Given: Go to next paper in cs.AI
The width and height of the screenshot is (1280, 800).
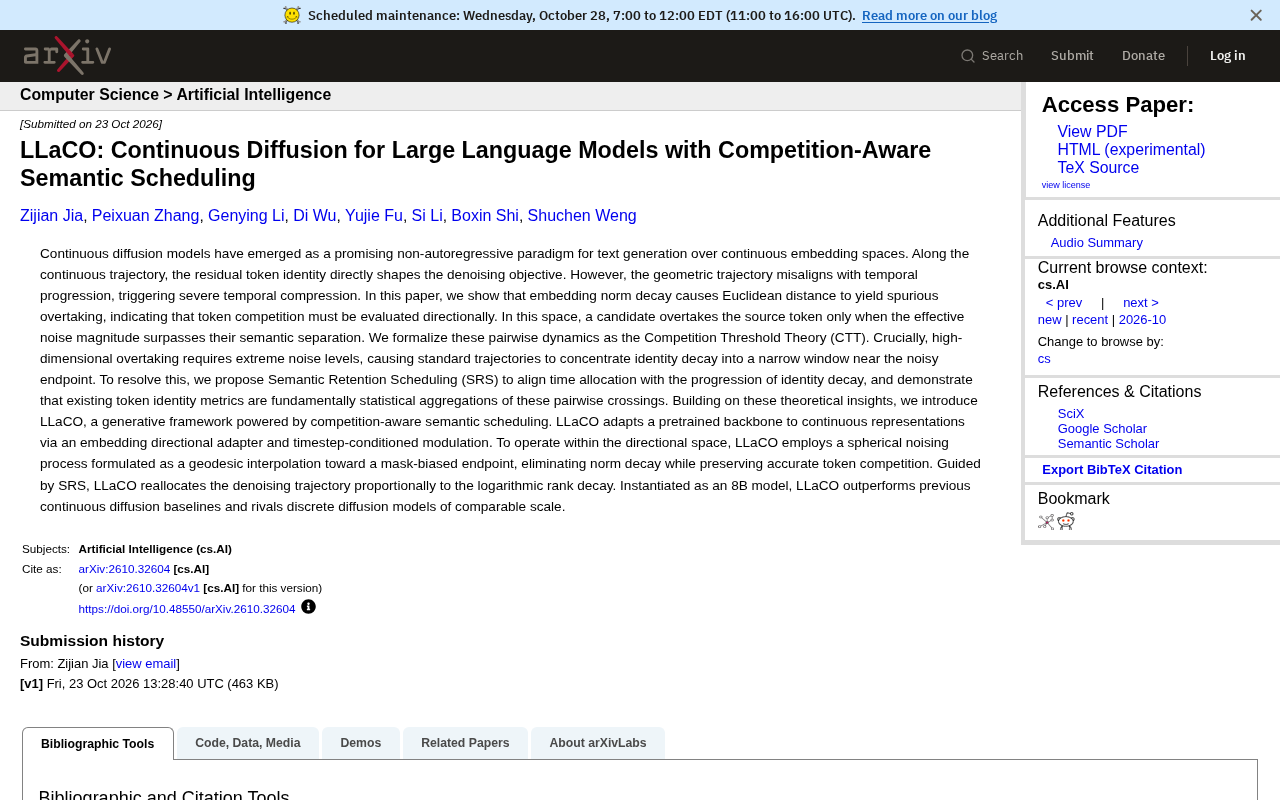Looking at the screenshot, I should point(1140,303).
